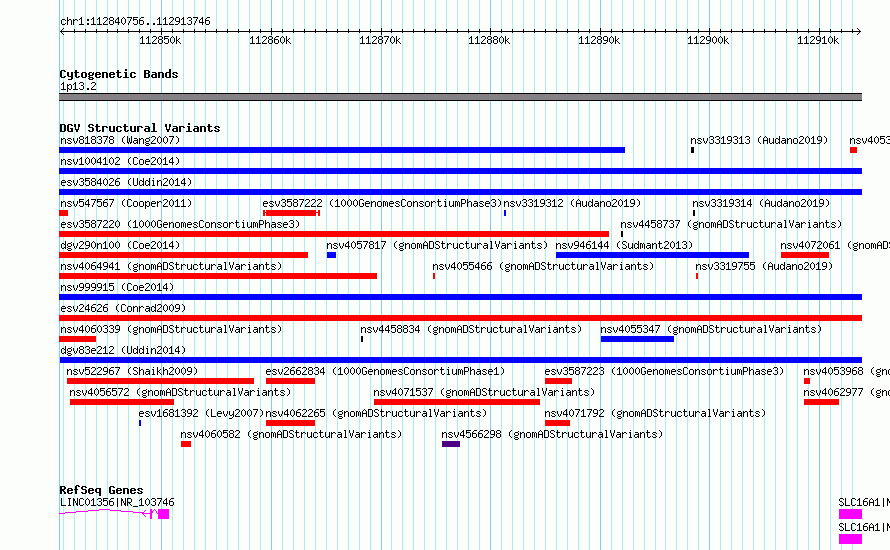This screenshot has width=890, height=550.
Task: Click the nsv4060582 (gnomADStructuralVariants) label
Action: (x=291, y=434)
